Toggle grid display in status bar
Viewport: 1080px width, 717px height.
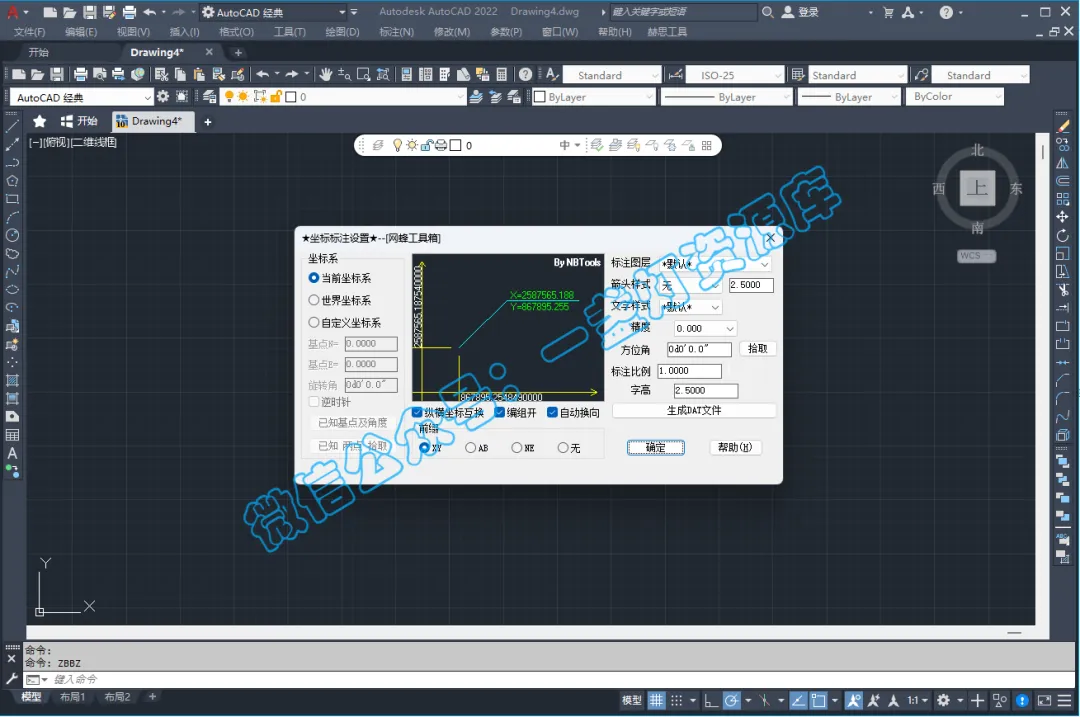656,700
